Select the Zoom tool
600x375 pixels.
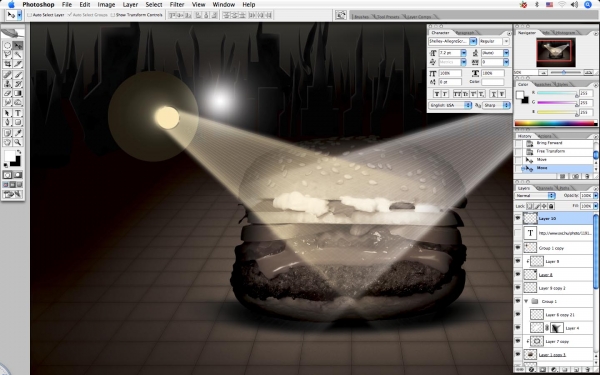pos(18,142)
